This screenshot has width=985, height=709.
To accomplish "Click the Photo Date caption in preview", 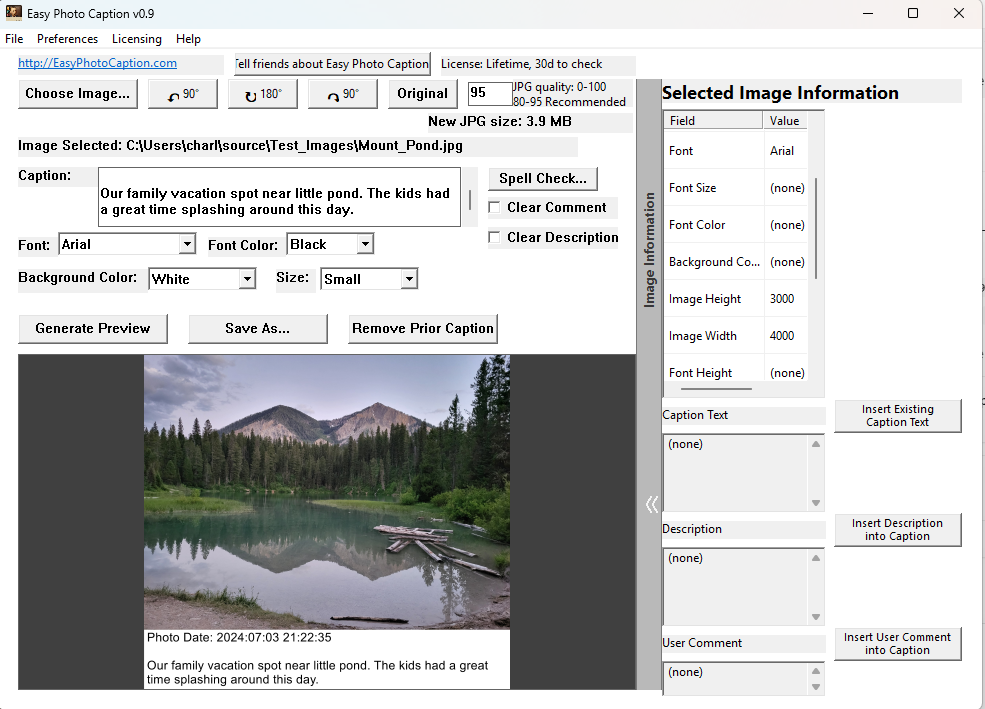I will 239,637.
